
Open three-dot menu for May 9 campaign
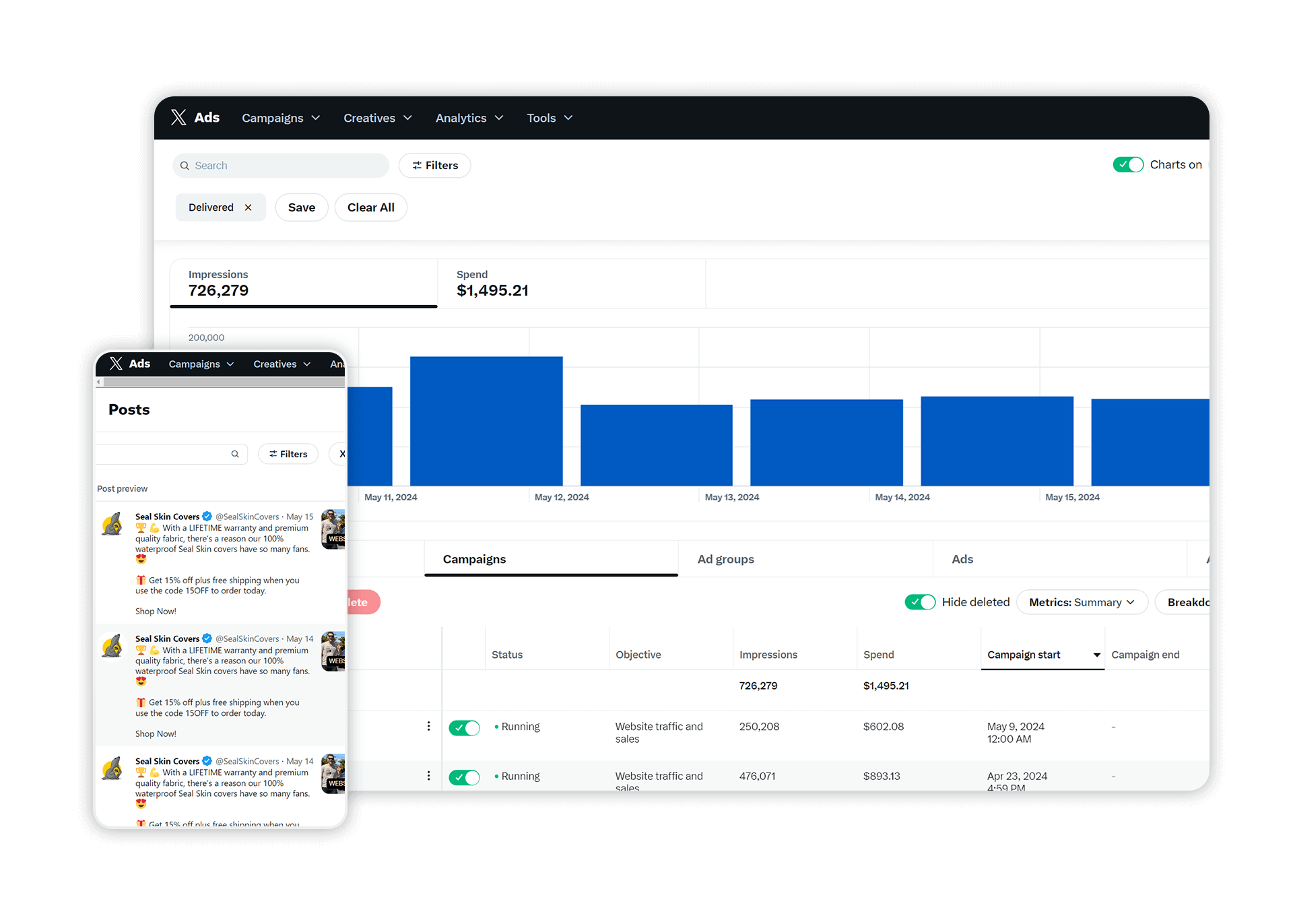point(428,726)
